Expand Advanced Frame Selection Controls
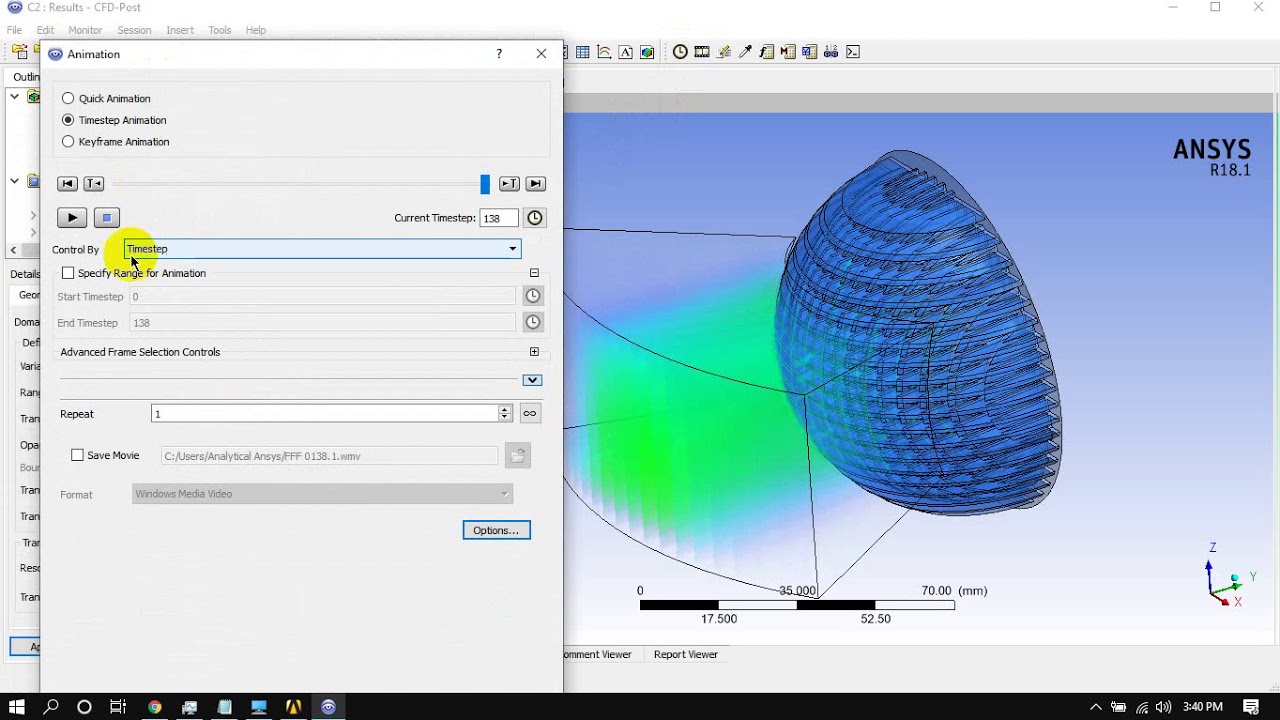The image size is (1280, 720). (x=534, y=352)
